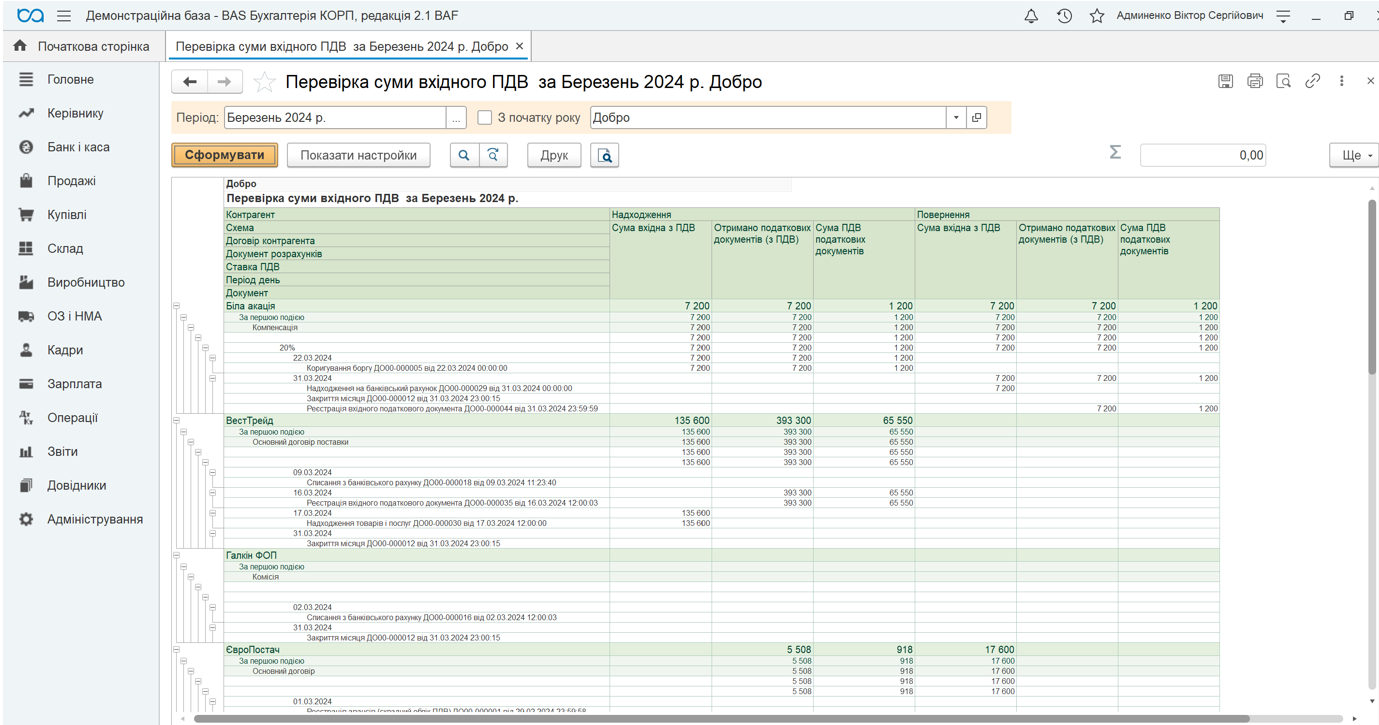Viewport: 1379px width, 725px height.
Task: Click the printer icon in the header
Action: point(1255,81)
